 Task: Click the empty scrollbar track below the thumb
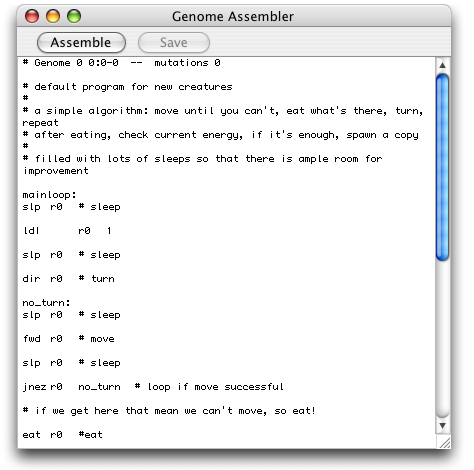point(442,338)
